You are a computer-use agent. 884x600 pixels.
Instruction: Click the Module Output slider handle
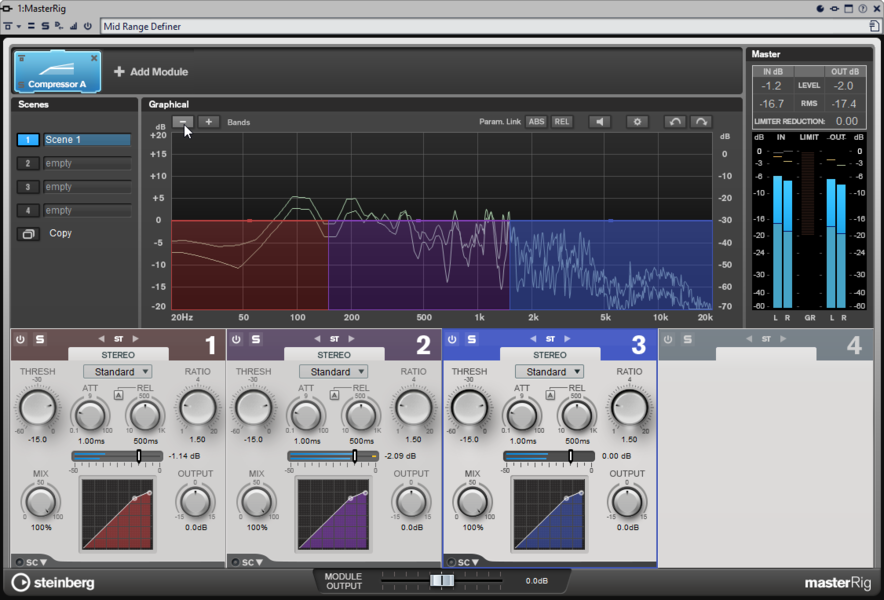[442, 580]
